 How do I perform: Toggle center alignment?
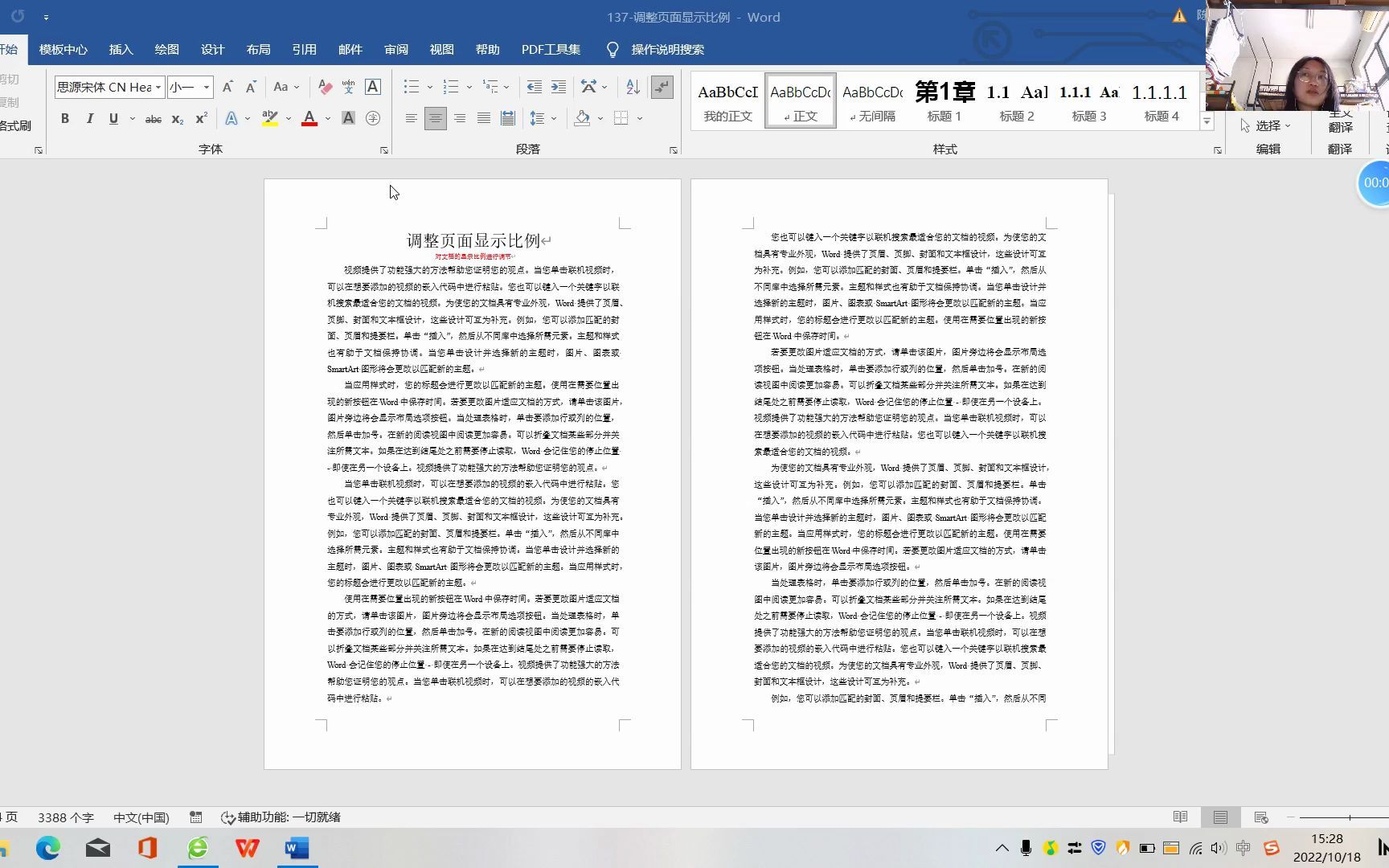(435, 118)
